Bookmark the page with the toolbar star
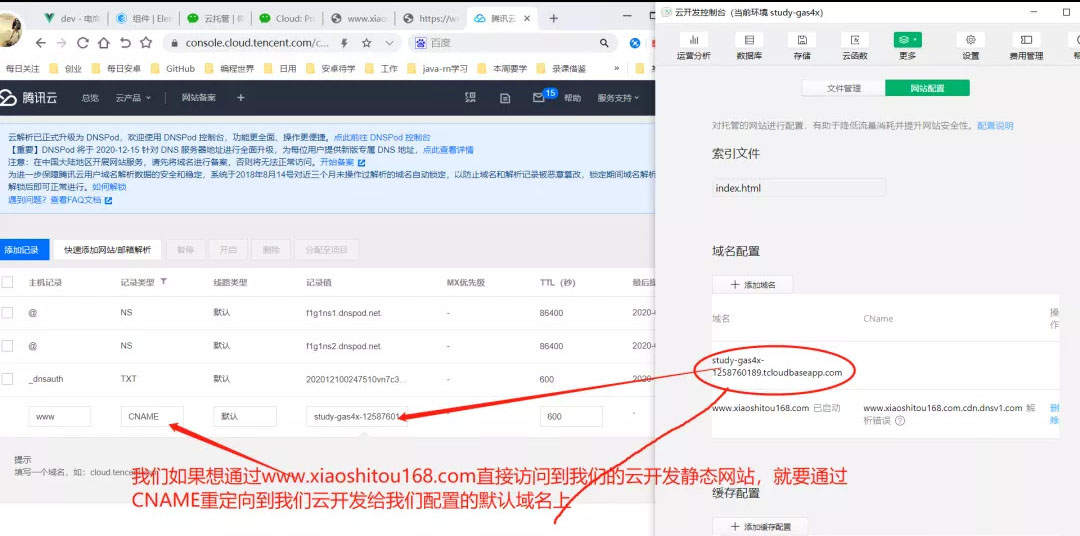The width and height of the screenshot is (1080, 536). (x=146, y=43)
